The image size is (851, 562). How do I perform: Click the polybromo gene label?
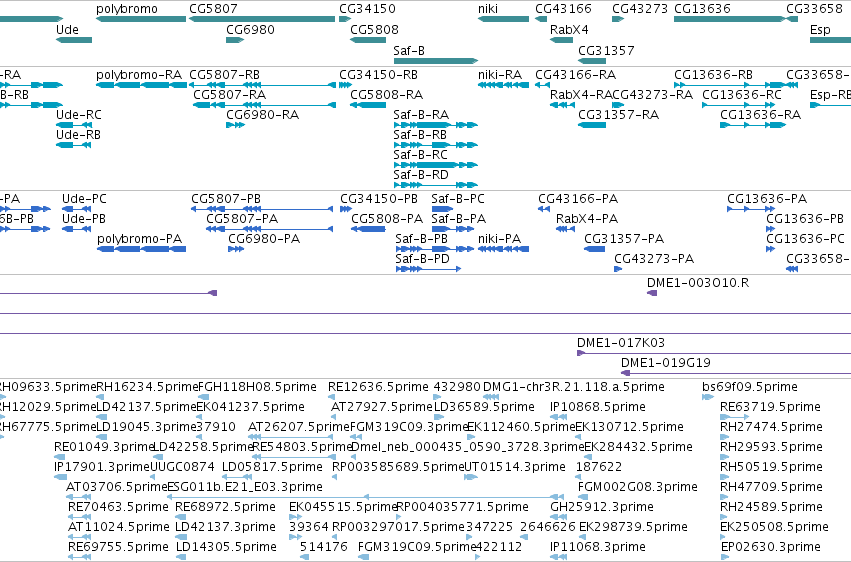click(127, 9)
